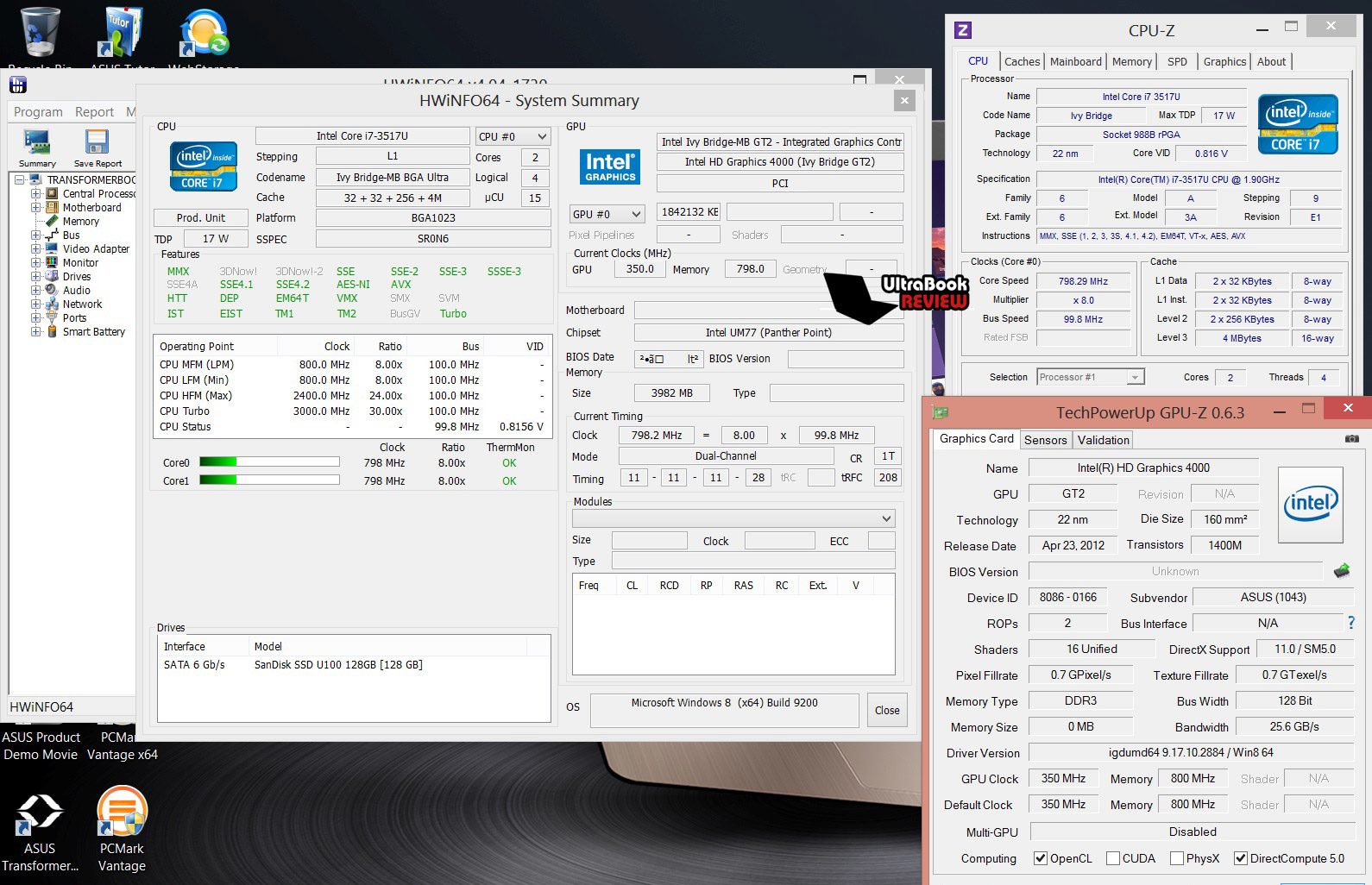Image resolution: width=1372 pixels, height=885 pixels.
Task: Expand the Central Processor tree node
Action: pyautogui.click(x=36, y=193)
